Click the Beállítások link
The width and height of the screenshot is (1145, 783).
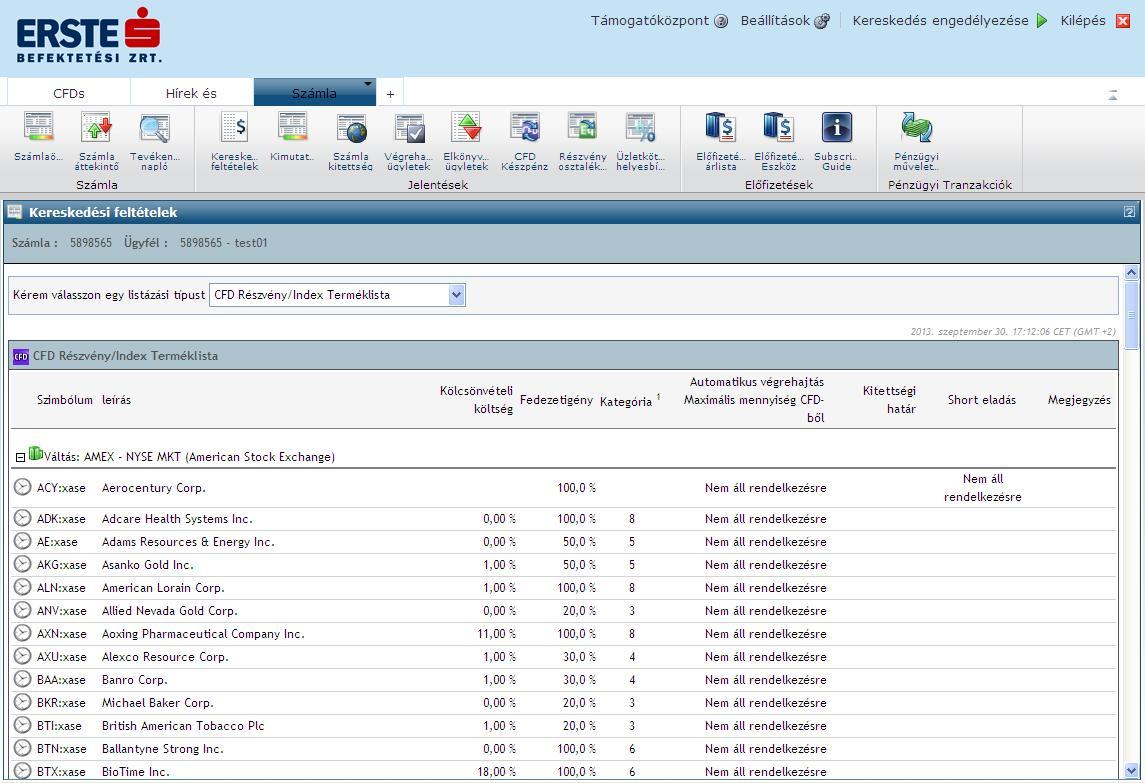coord(775,20)
